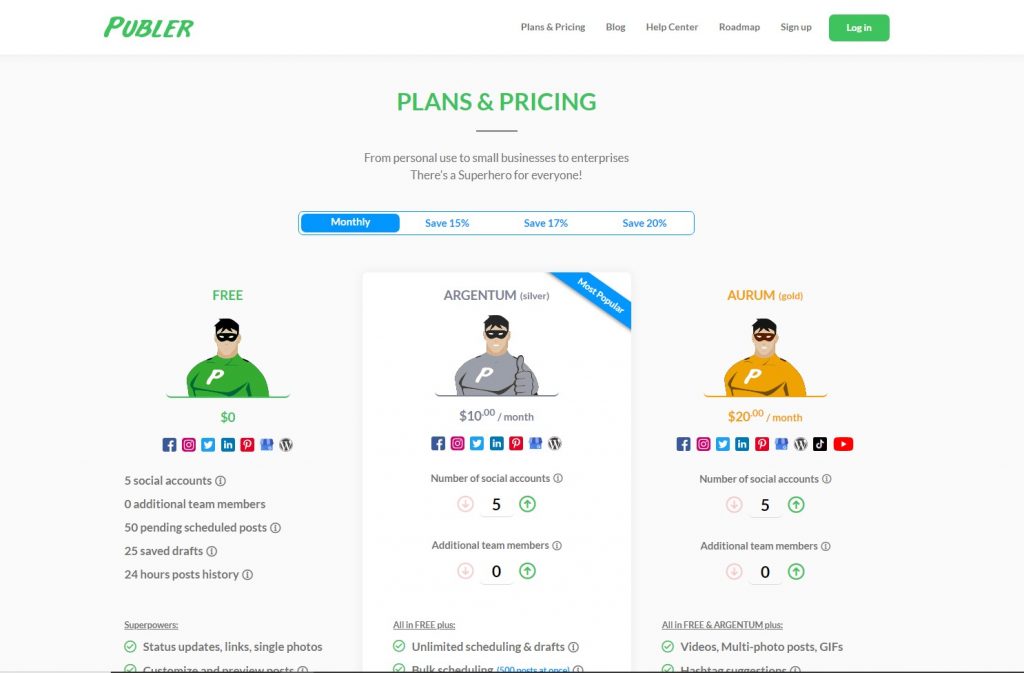Switch billing to Save 15%
The height and width of the screenshot is (673, 1024).
pos(447,223)
